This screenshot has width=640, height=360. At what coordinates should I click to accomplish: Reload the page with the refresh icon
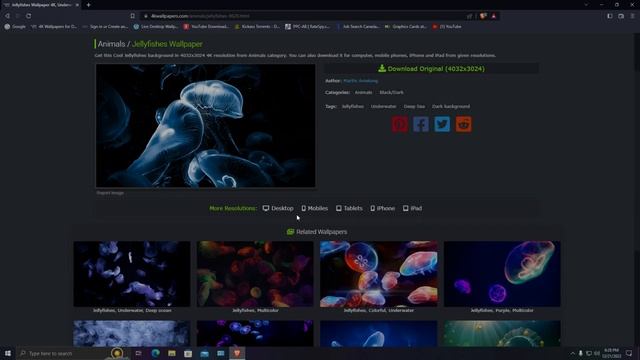point(29,16)
